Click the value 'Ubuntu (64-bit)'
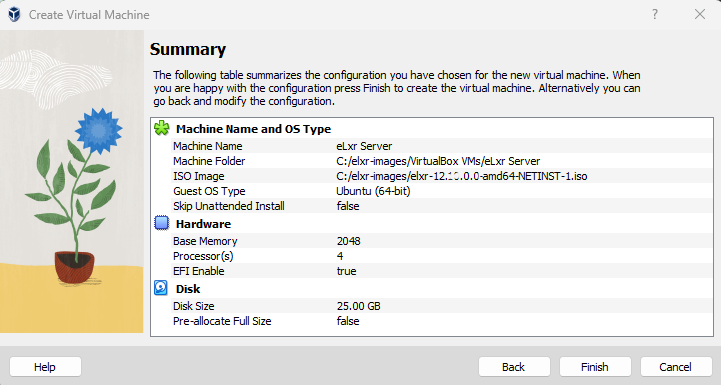The image size is (721, 385). click(x=373, y=191)
